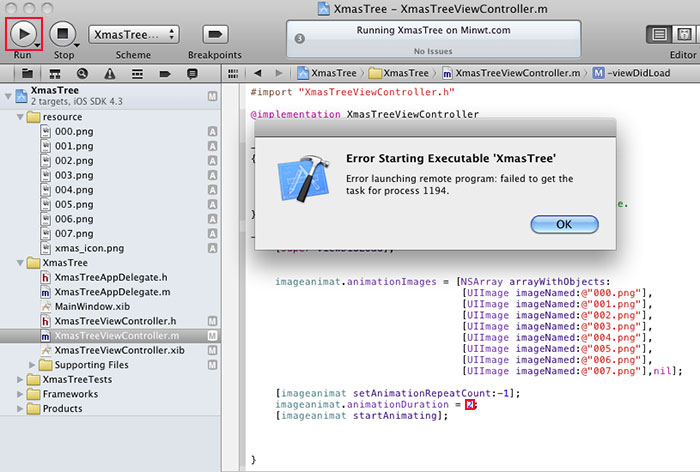Click the A status badge of 000.png
The width and height of the screenshot is (700, 472).
212,131
